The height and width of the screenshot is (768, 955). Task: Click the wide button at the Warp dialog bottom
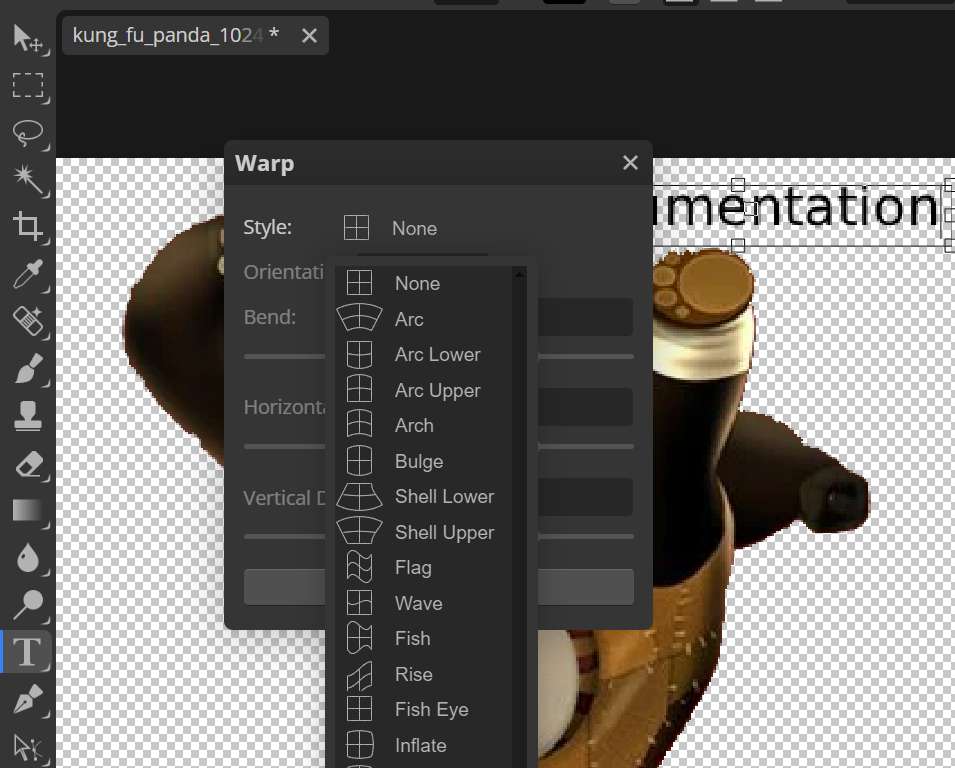586,587
